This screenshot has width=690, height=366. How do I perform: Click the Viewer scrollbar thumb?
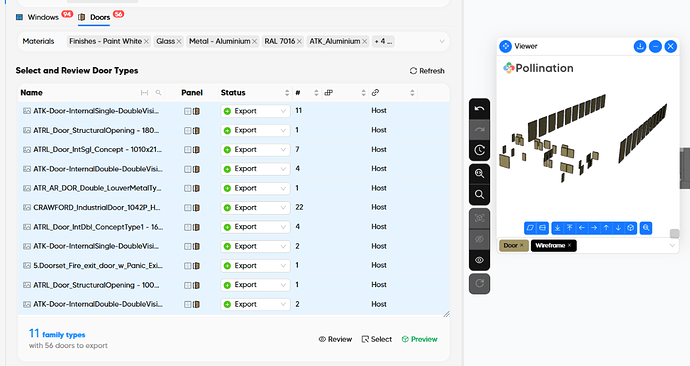click(x=674, y=233)
